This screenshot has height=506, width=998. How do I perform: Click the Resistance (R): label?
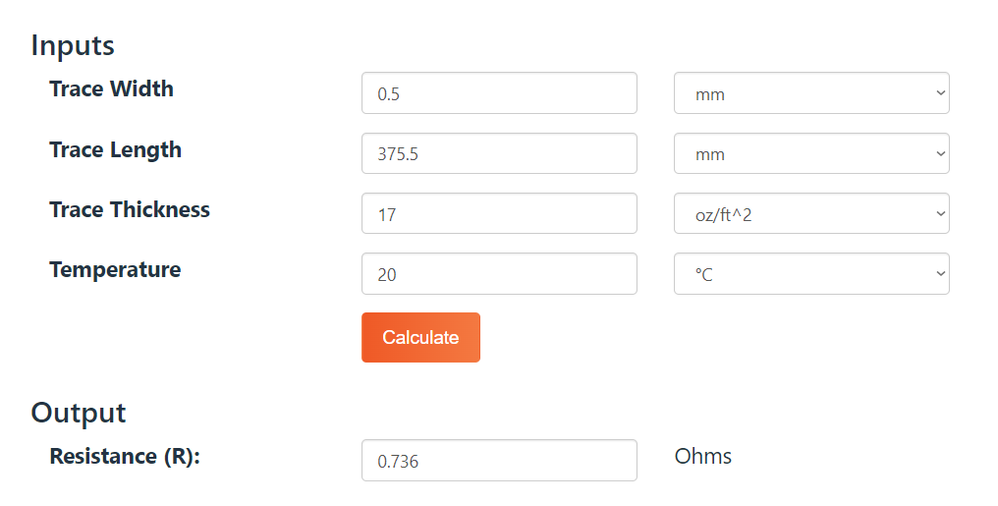pyautogui.click(x=125, y=457)
